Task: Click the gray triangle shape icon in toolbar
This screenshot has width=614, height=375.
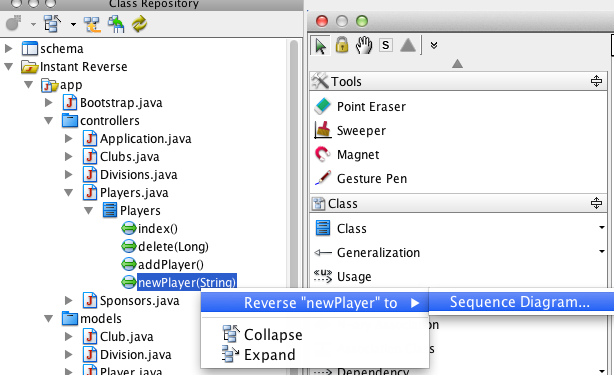Action: (x=408, y=45)
